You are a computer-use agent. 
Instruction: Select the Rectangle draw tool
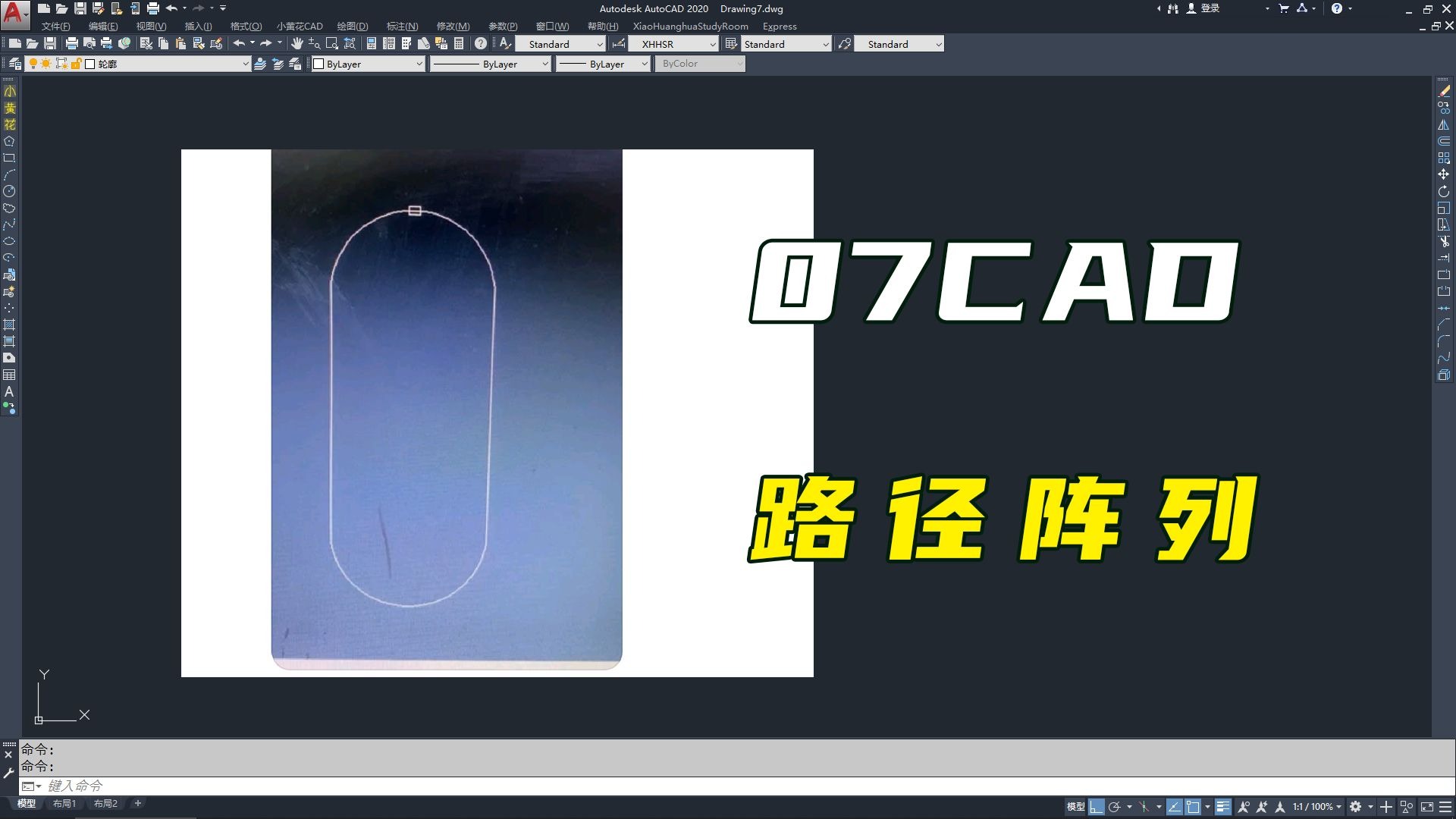9,158
